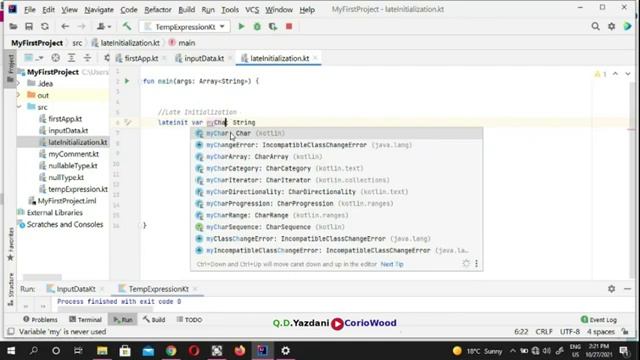Open the VCS menu
Screen dimensions: 640x360
pos(252,9)
